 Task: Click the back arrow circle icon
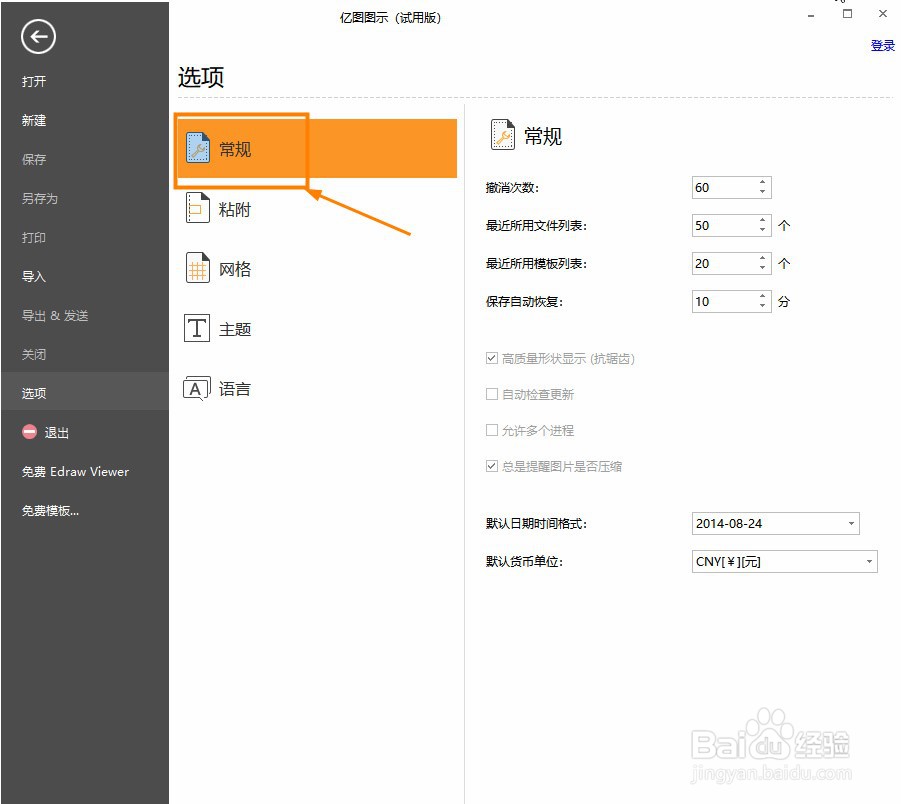[x=38, y=37]
